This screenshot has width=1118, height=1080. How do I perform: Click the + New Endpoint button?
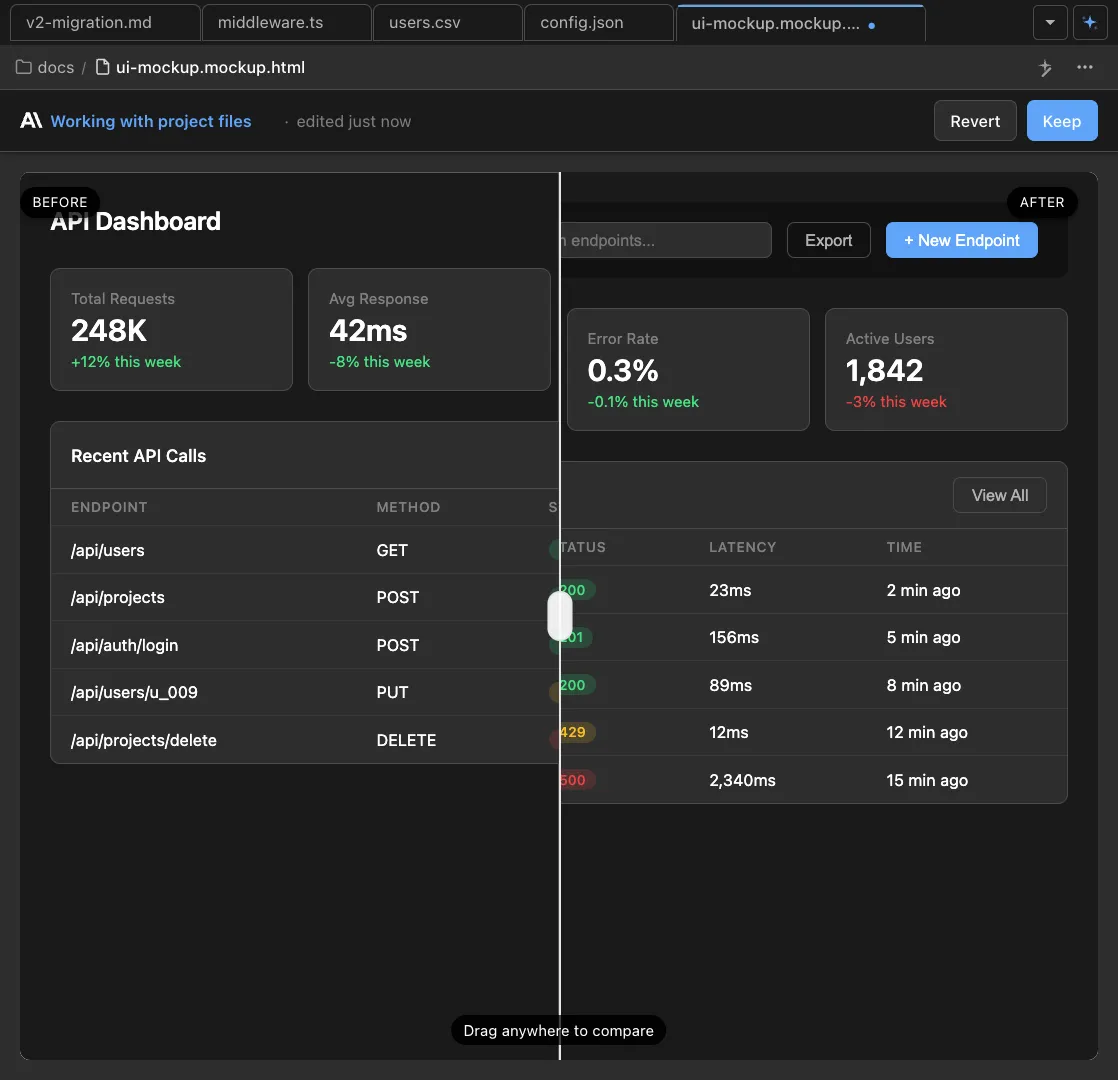[961, 240]
